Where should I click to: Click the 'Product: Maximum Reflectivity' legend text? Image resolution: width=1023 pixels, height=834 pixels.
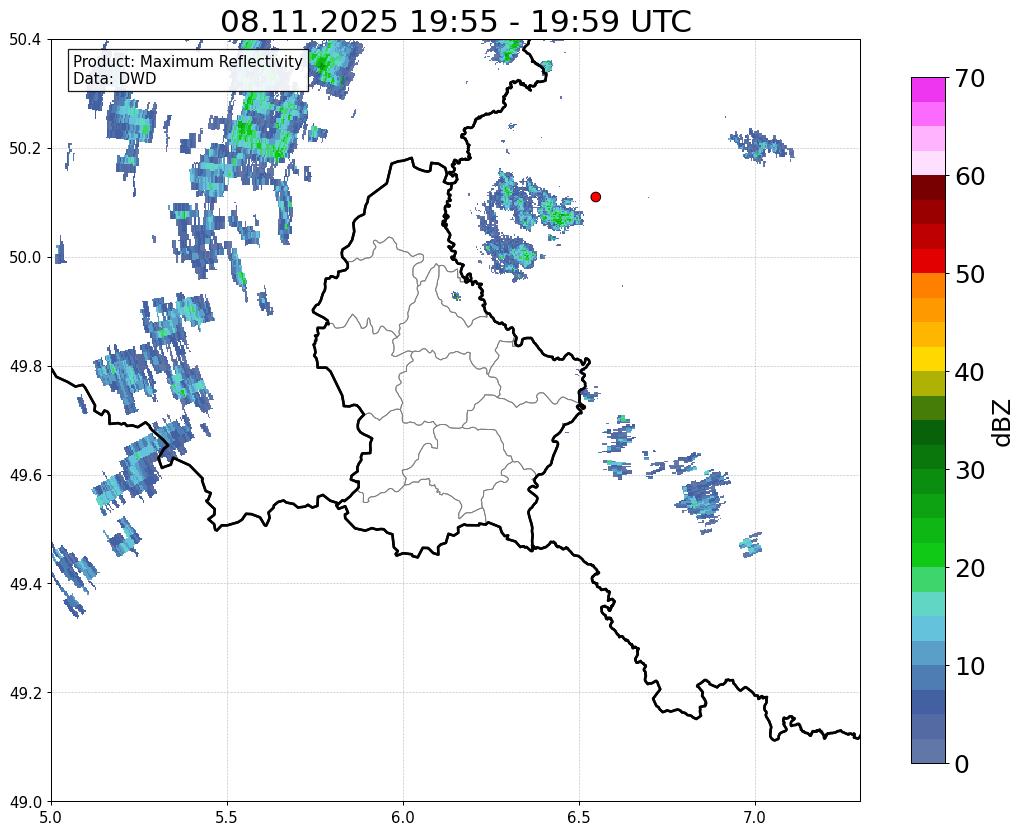tap(188, 61)
